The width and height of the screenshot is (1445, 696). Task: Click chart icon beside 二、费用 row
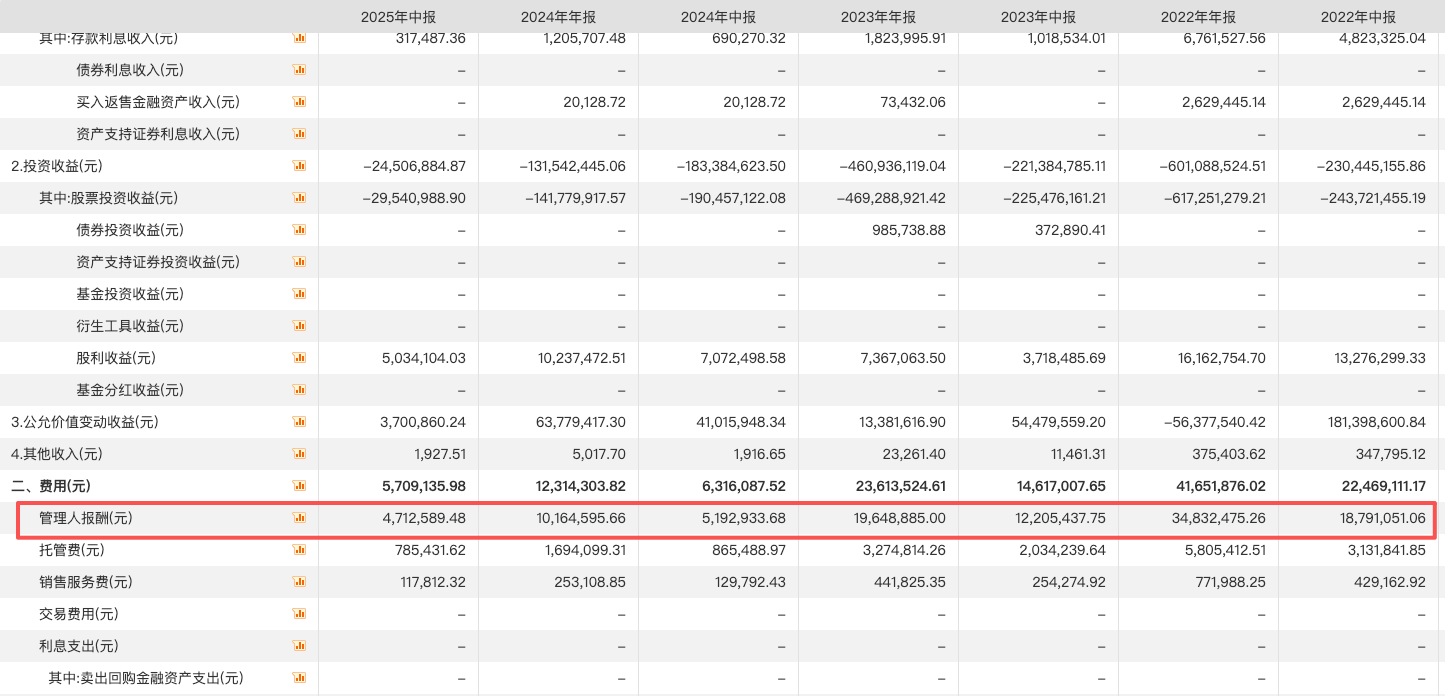(299, 486)
